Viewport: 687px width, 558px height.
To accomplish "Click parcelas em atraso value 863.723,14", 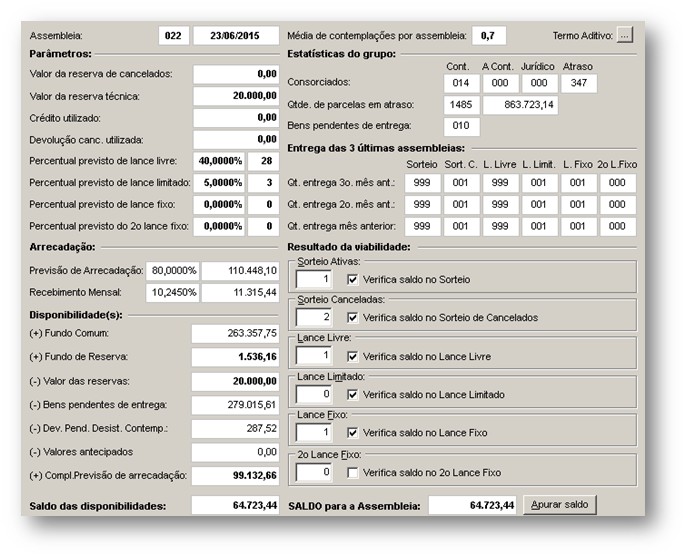I will (521, 105).
